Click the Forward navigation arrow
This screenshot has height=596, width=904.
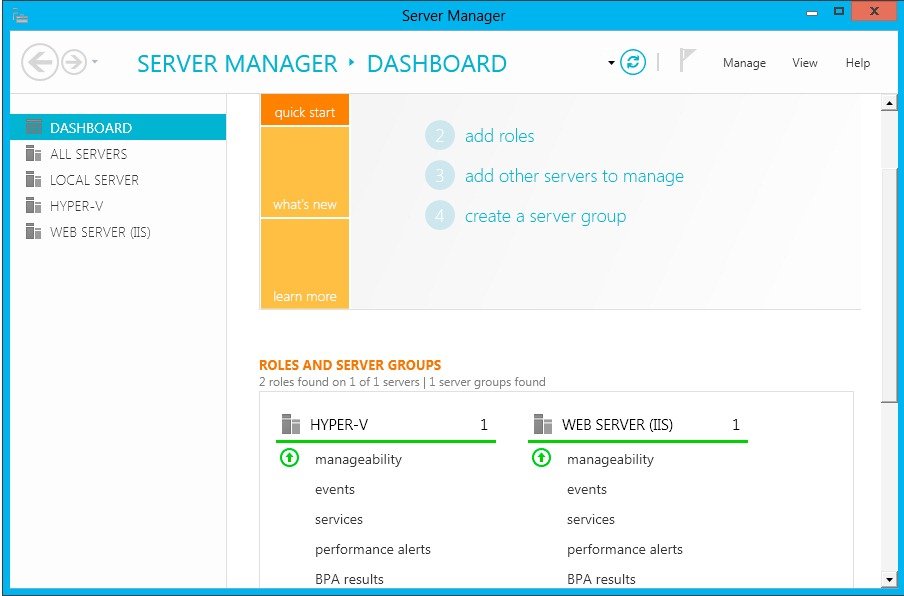pyautogui.click(x=74, y=62)
